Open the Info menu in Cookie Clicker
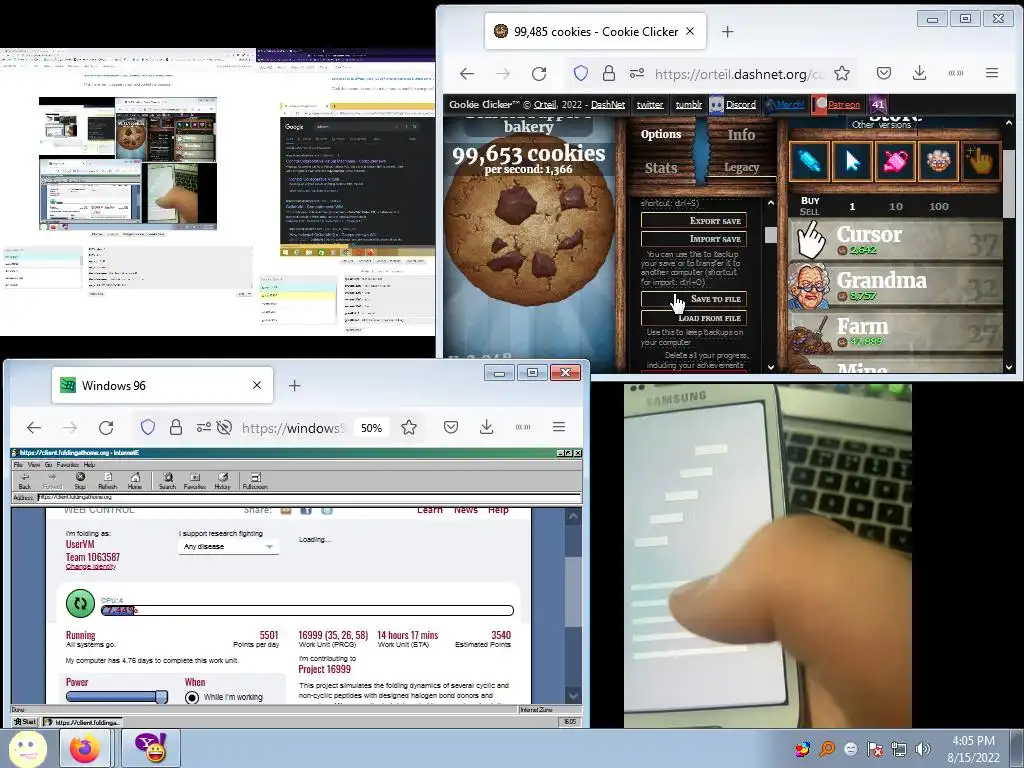The height and width of the screenshot is (768, 1024). point(741,134)
